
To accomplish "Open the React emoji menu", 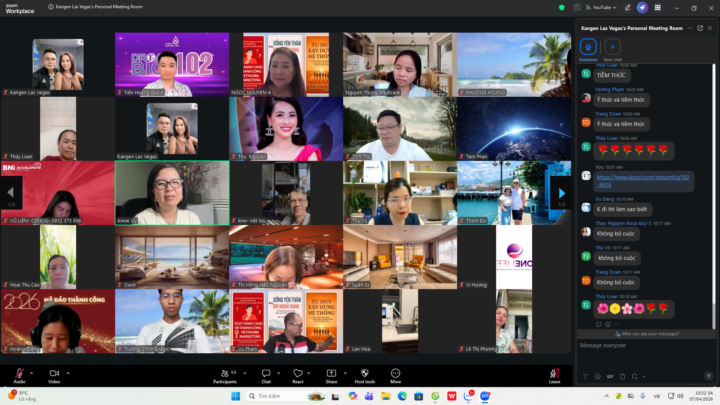I will coord(298,376).
